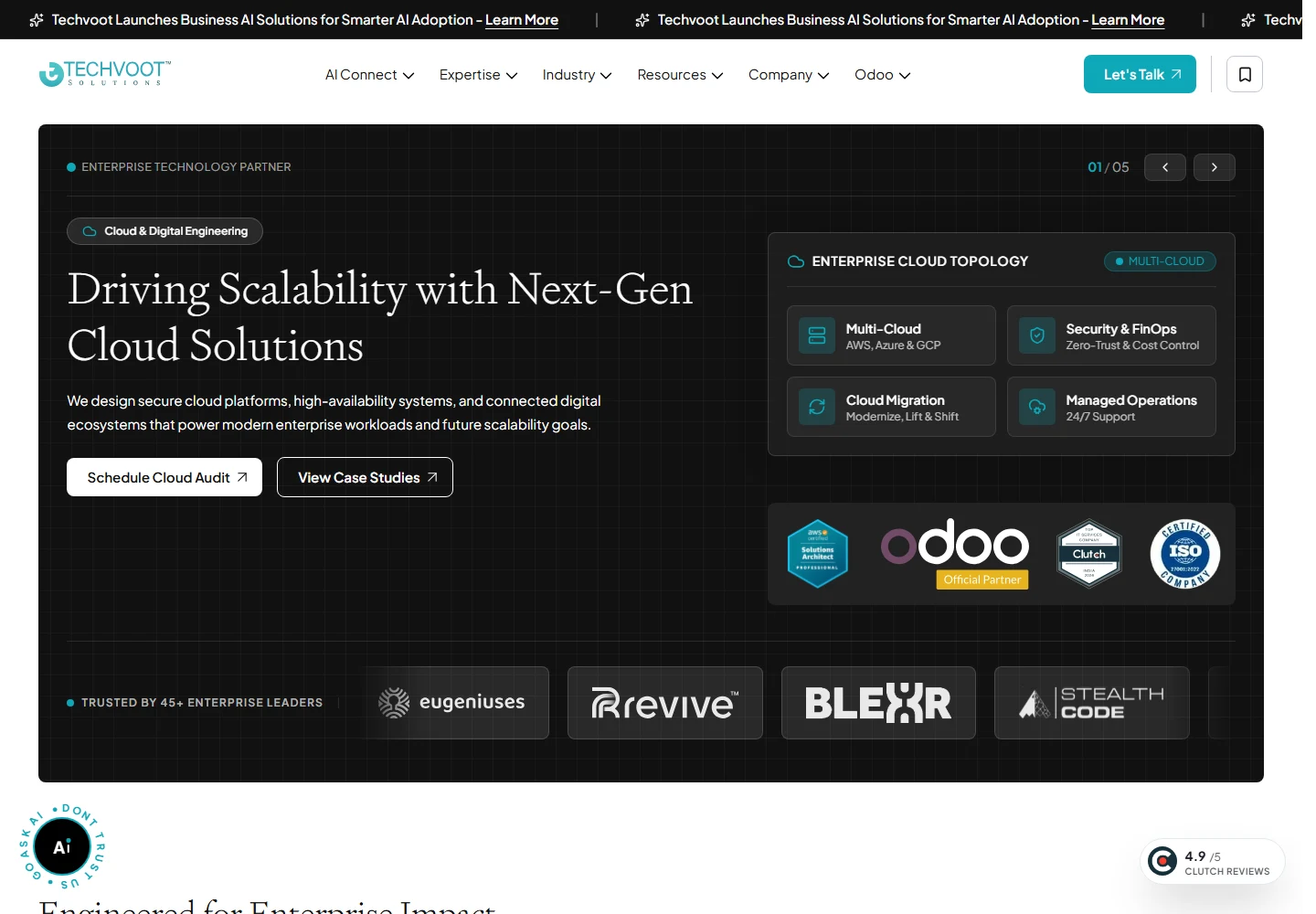Click the MULTI-CLOUD badge

pos(1160,261)
